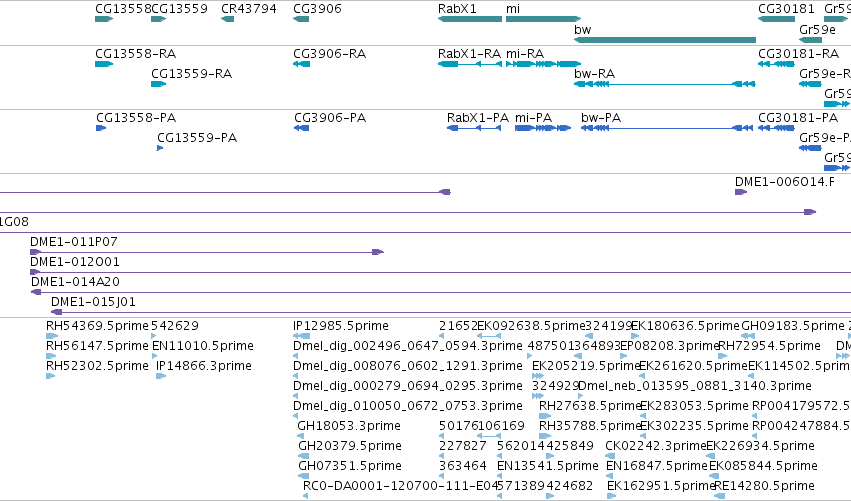Click the EN16847.5prime EST label

657,466
